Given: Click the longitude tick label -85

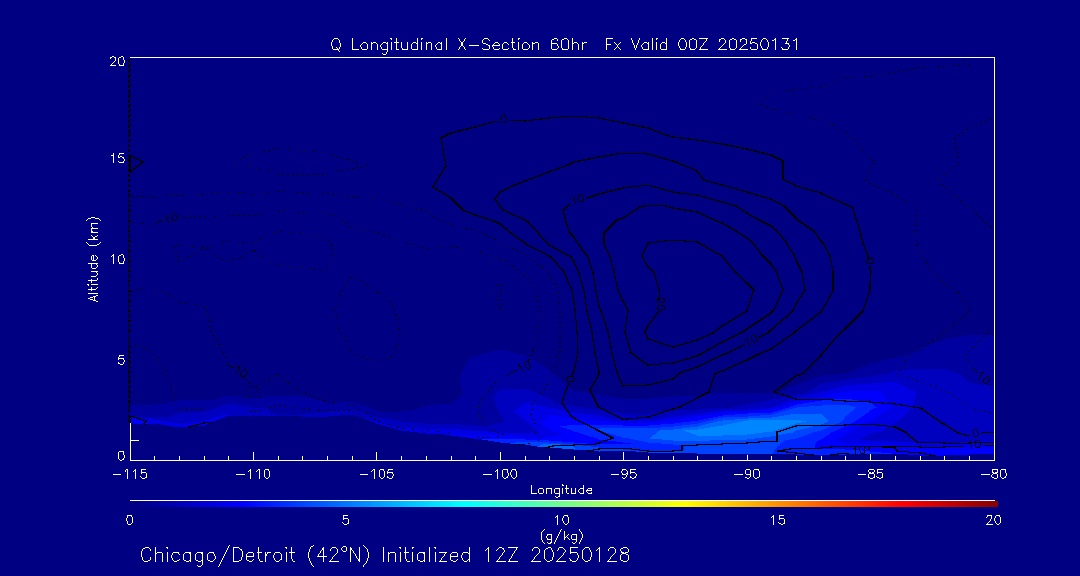Looking at the screenshot, I should [870, 475].
